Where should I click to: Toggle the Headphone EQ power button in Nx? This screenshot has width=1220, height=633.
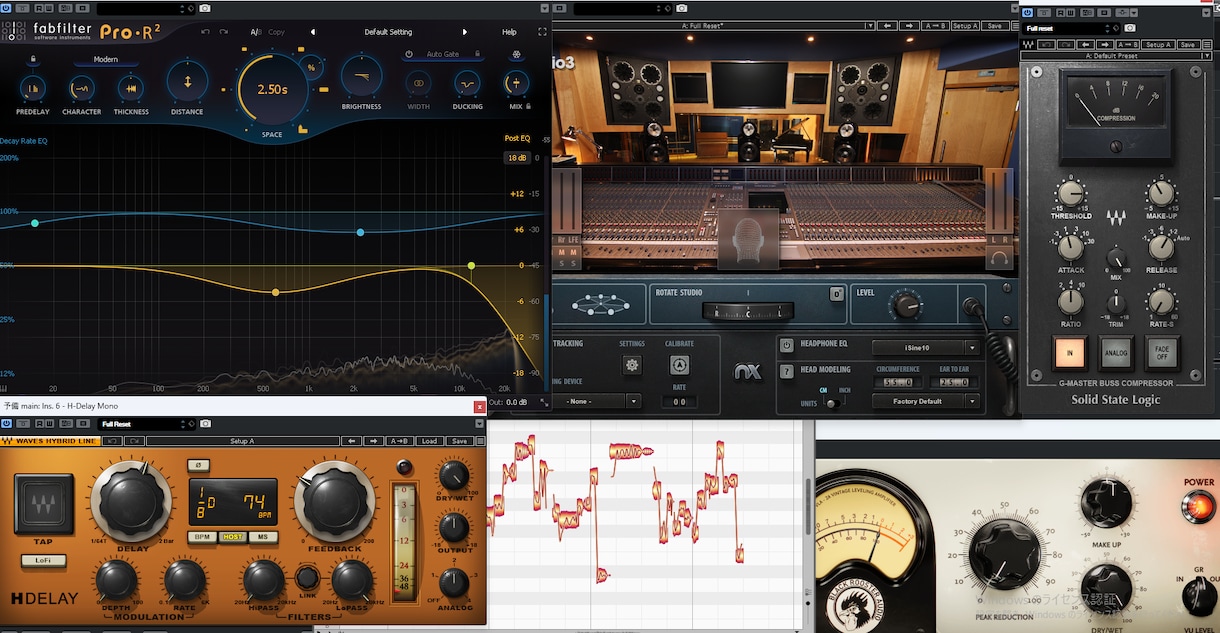[787, 346]
